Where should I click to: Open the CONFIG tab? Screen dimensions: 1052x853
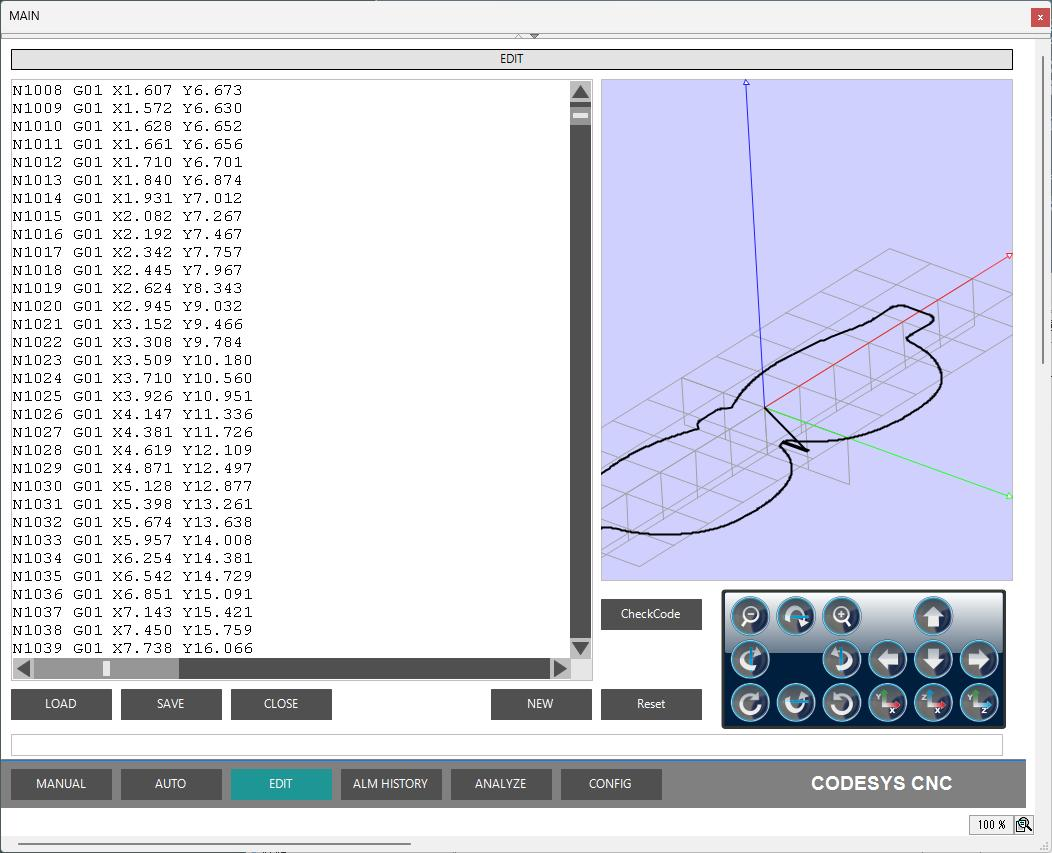611,784
